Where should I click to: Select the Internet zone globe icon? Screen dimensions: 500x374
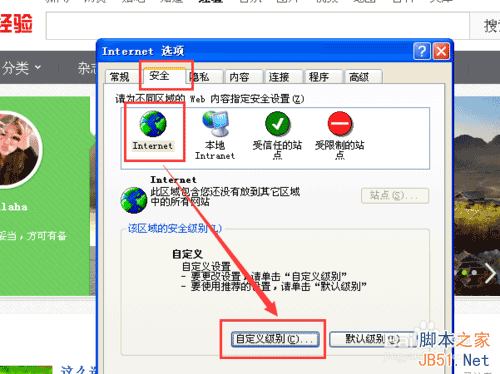pyautogui.click(x=153, y=124)
